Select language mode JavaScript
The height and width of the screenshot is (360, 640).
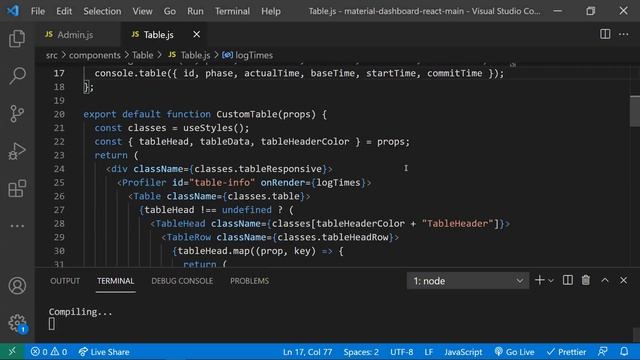point(463,352)
